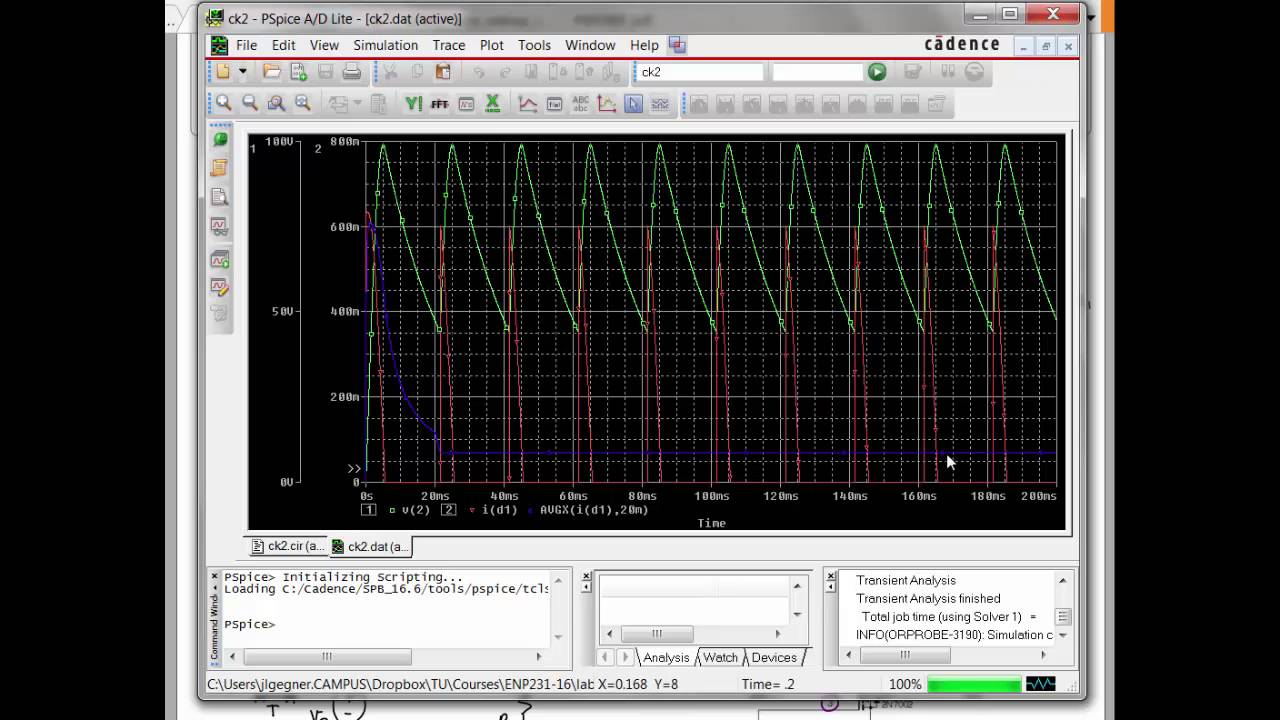Select the Zoom In tool
The height and width of the screenshot is (720, 1280).
(x=224, y=103)
